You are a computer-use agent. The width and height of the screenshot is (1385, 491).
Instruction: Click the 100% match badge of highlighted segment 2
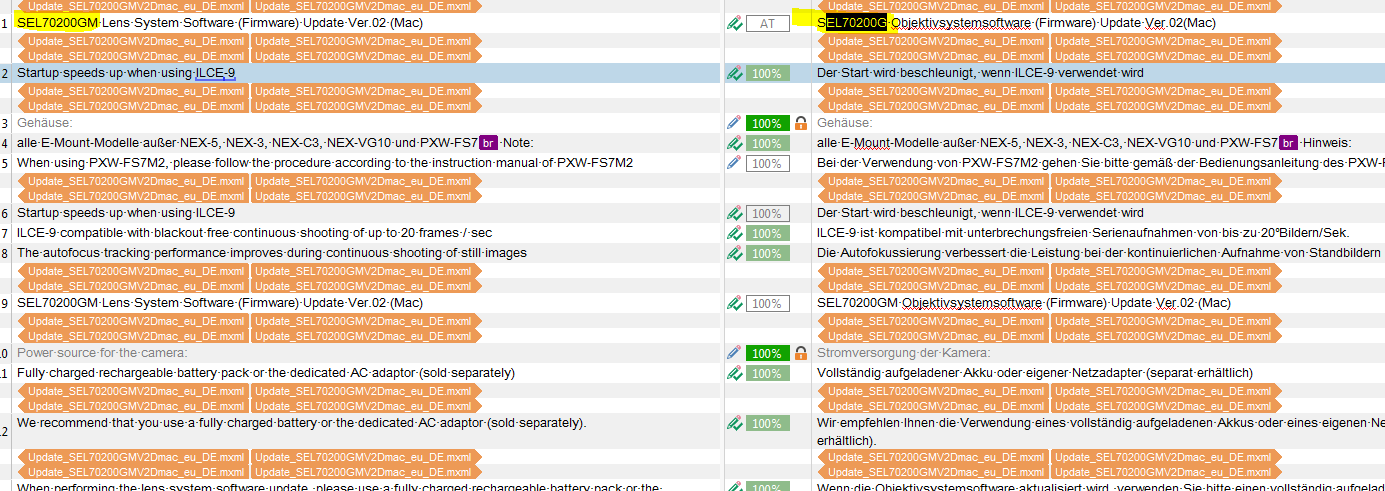click(768, 73)
